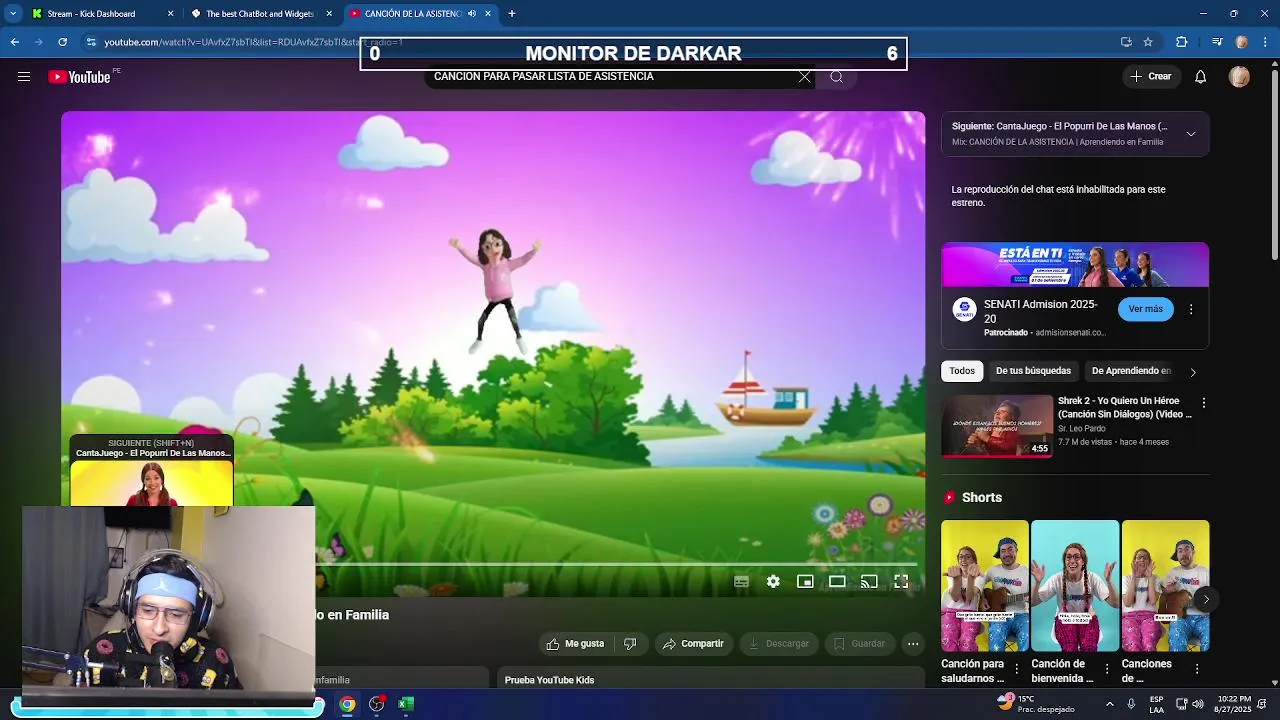This screenshot has width=1280, height=720.
Task: Go back in the browser
Action: 14,42
